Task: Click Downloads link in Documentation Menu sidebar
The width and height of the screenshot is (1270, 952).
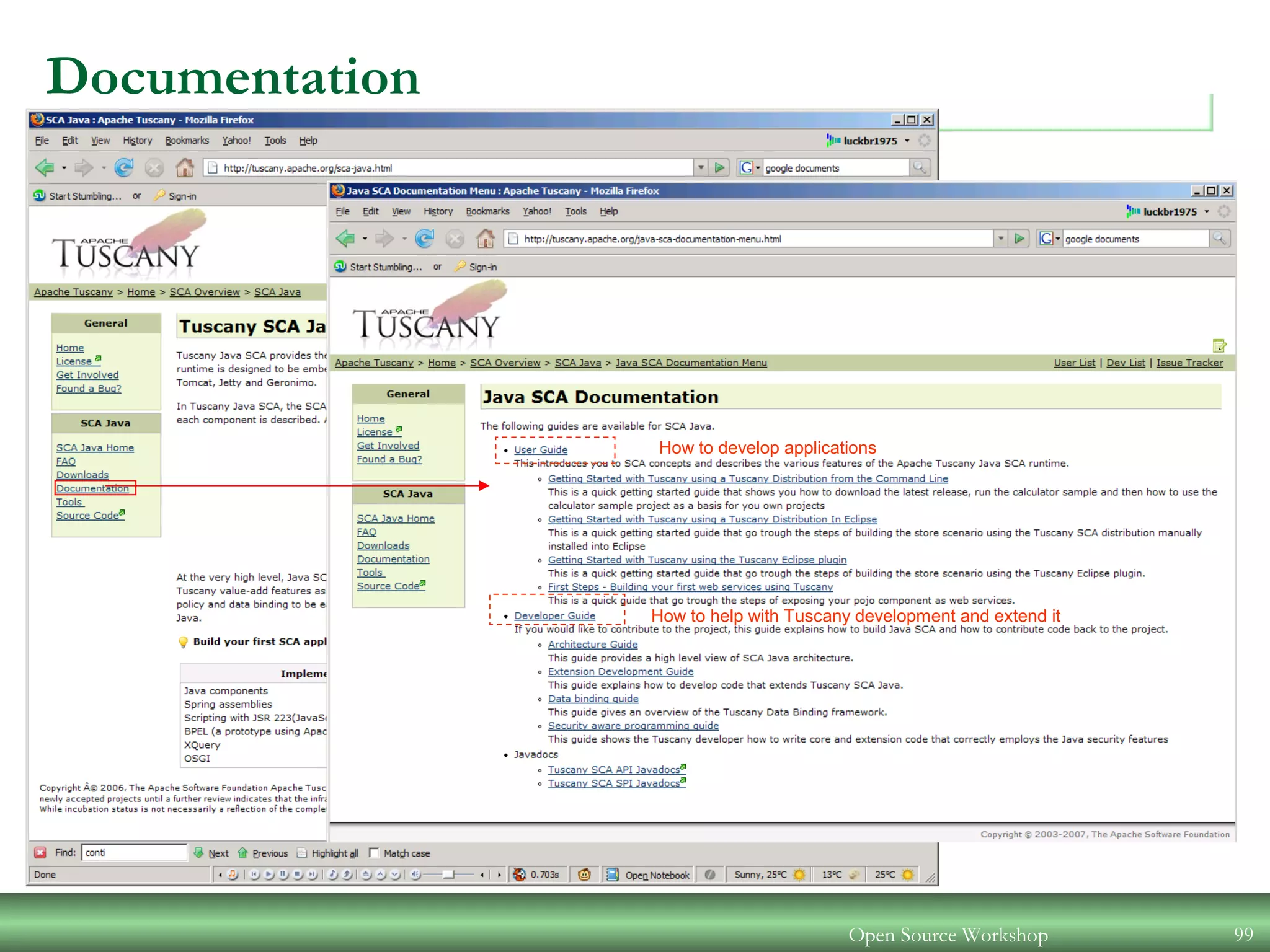Action: tap(383, 545)
